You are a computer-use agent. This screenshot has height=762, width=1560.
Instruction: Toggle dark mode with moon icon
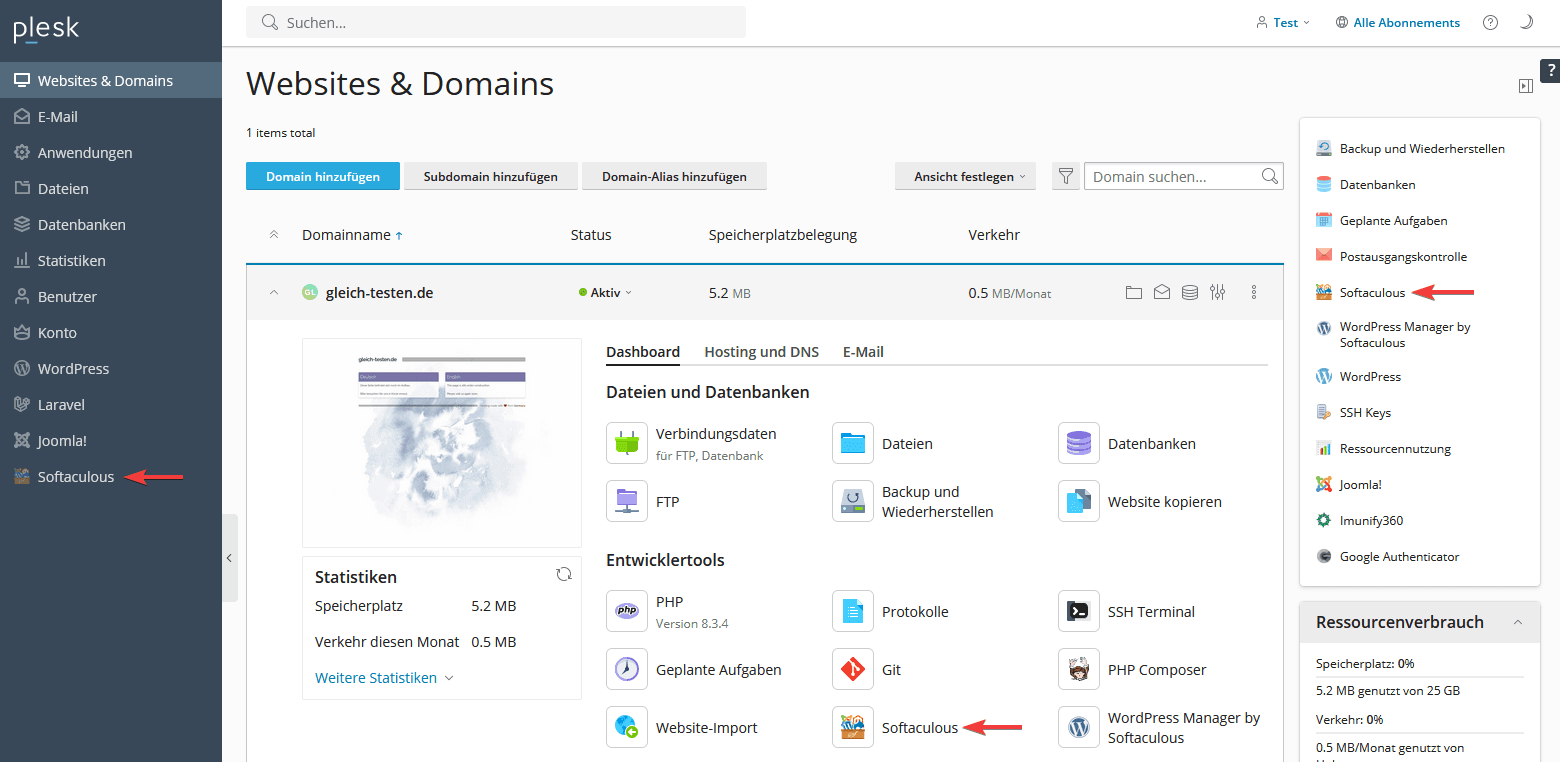pos(1526,23)
